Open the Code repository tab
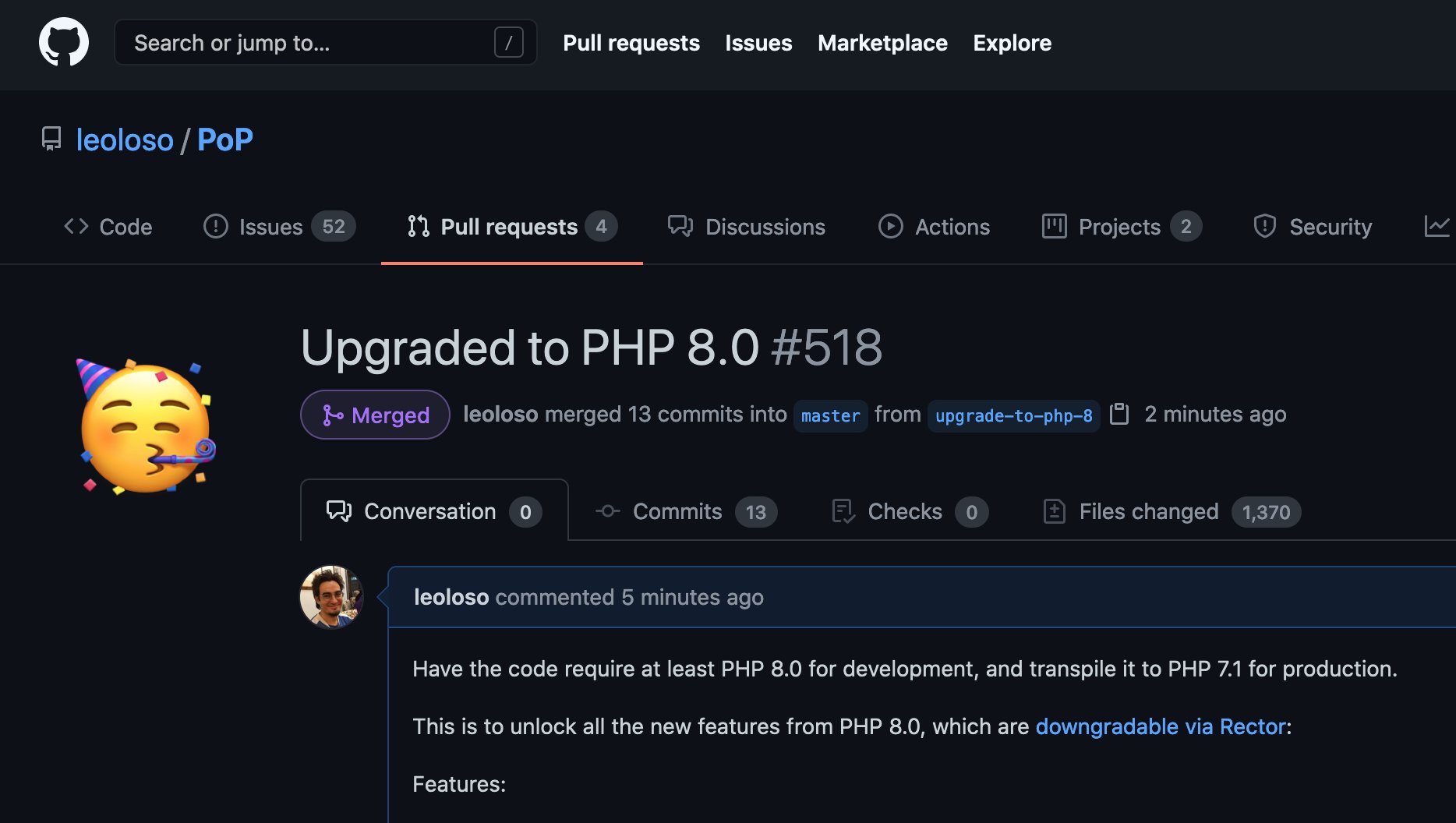 pos(108,227)
